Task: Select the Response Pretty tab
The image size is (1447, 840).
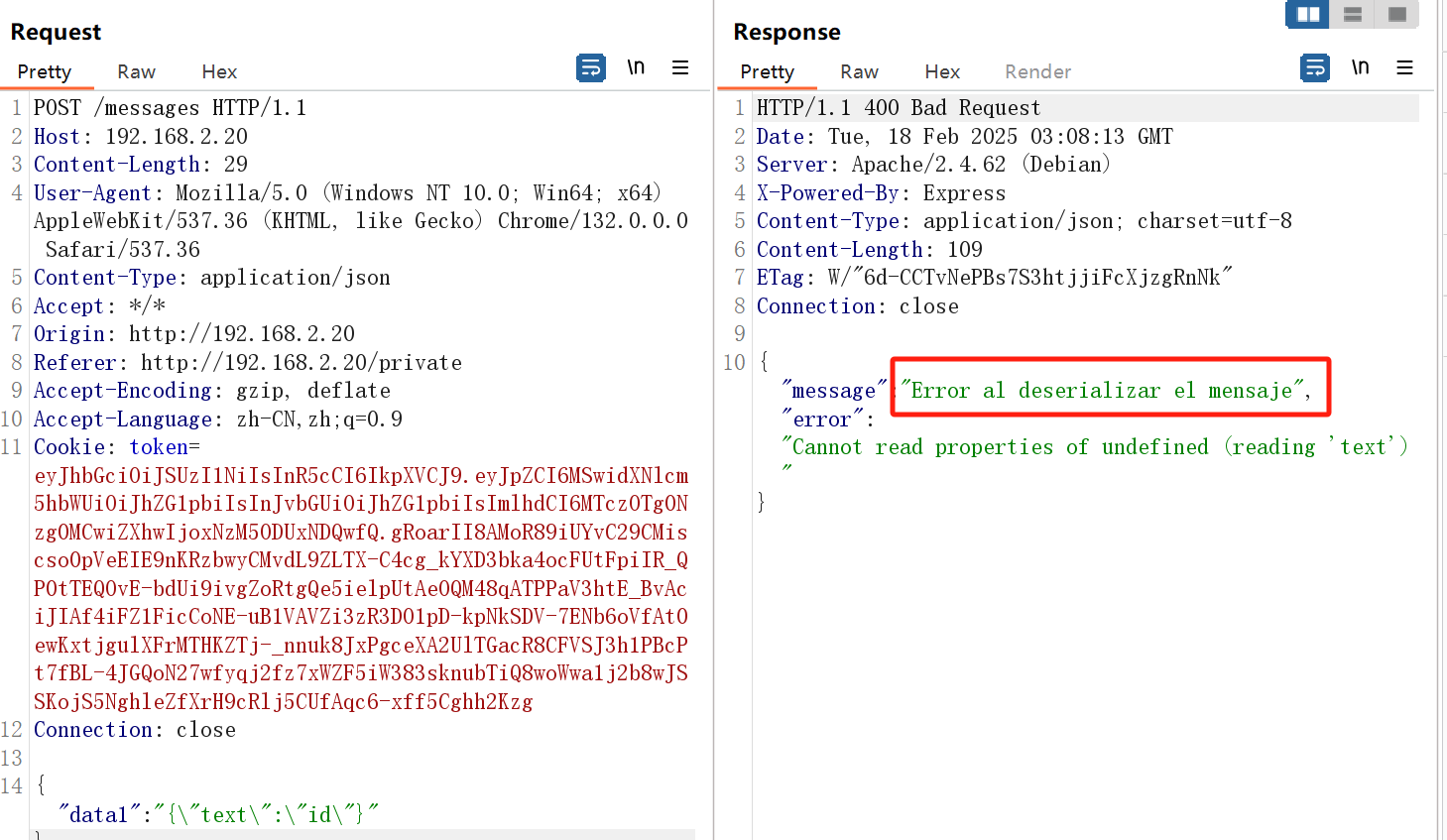Action: pyautogui.click(x=767, y=72)
